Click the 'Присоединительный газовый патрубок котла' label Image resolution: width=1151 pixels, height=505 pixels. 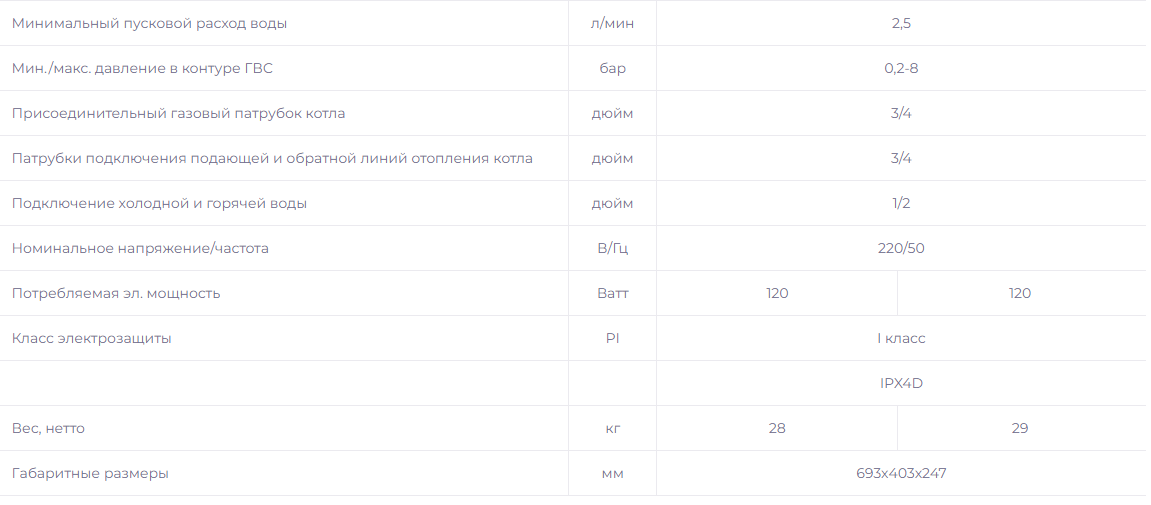pos(178,114)
